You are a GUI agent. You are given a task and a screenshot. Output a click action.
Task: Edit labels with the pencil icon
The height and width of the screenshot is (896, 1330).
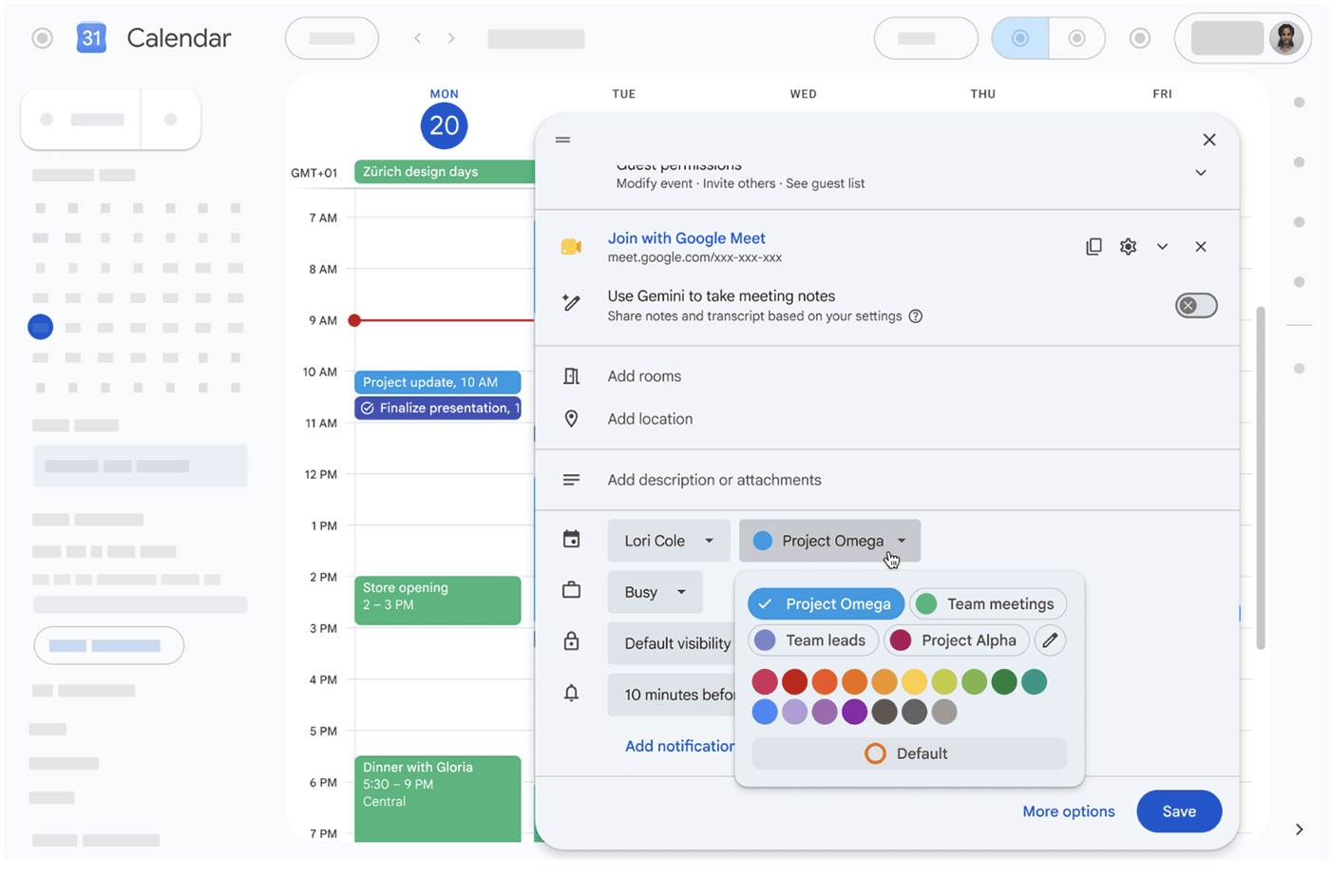[1050, 640]
